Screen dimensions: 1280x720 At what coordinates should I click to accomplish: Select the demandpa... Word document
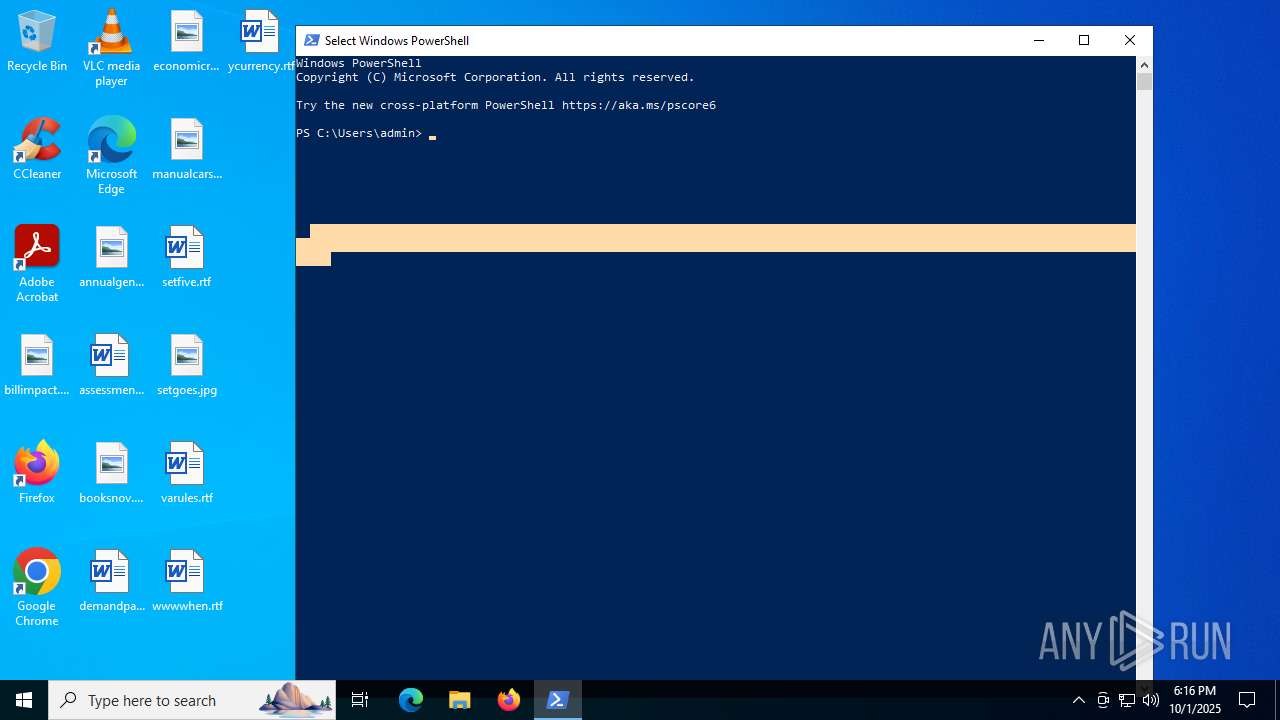pos(111,581)
